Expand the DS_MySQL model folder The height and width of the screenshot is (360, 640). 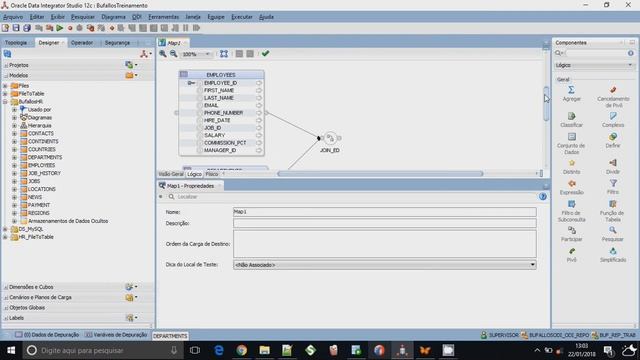pyautogui.click(x=5, y=229)
